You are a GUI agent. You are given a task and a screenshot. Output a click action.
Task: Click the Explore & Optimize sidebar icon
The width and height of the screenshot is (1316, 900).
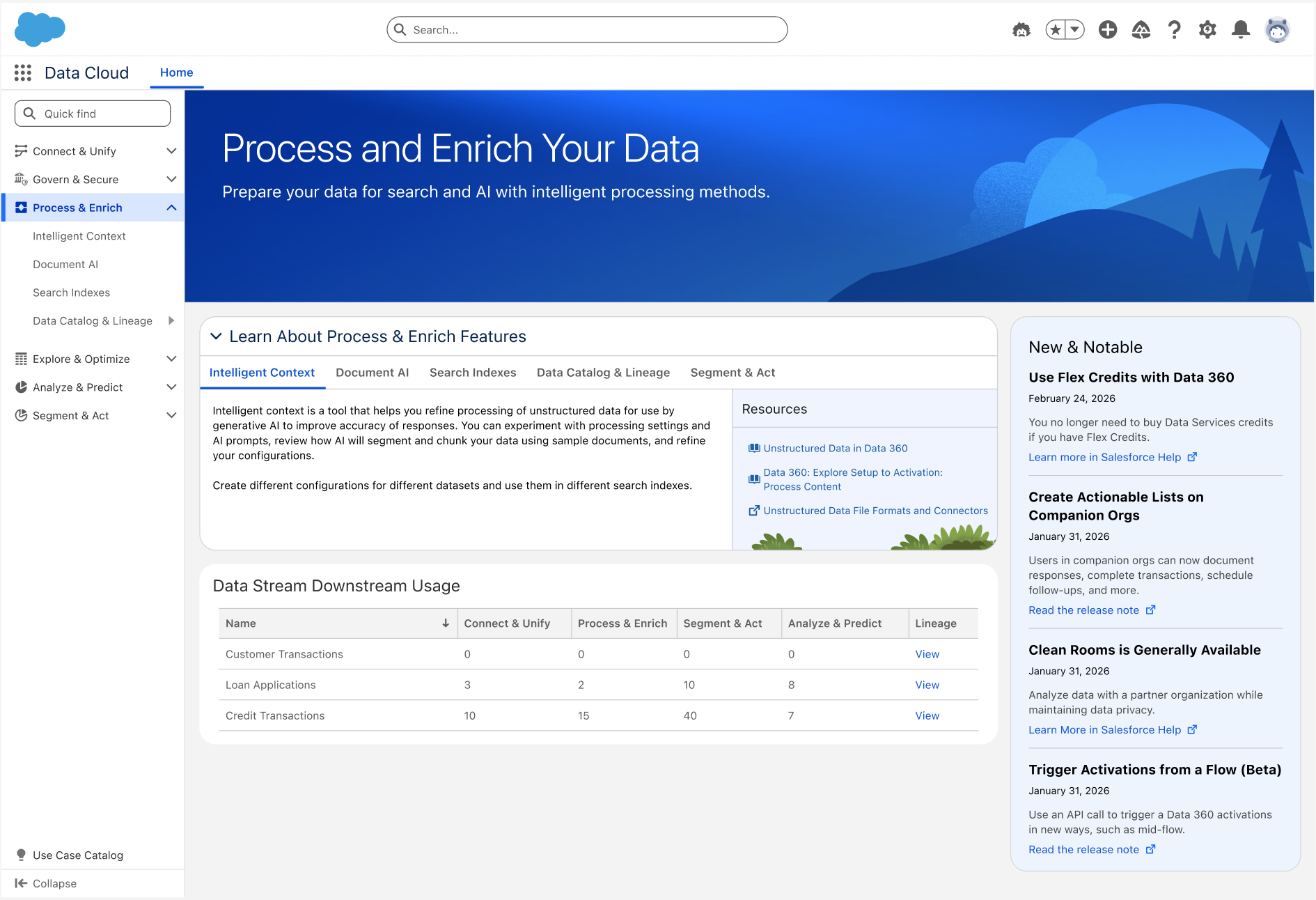pyautogui.click(x=21, y=359)
